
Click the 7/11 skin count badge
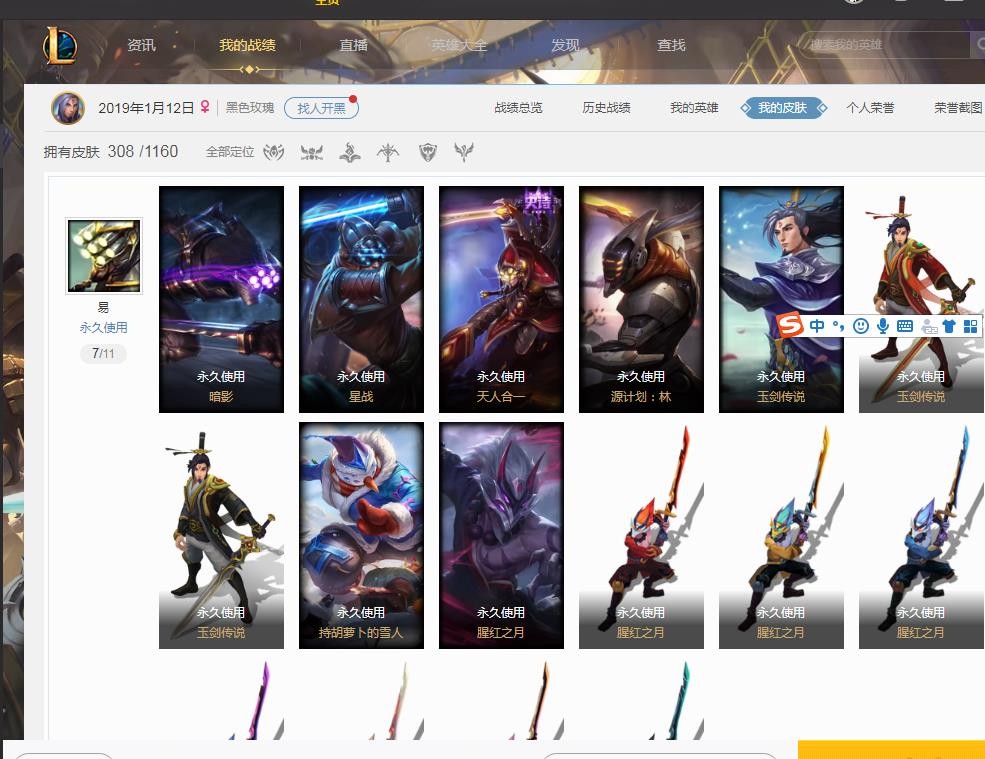104,354
